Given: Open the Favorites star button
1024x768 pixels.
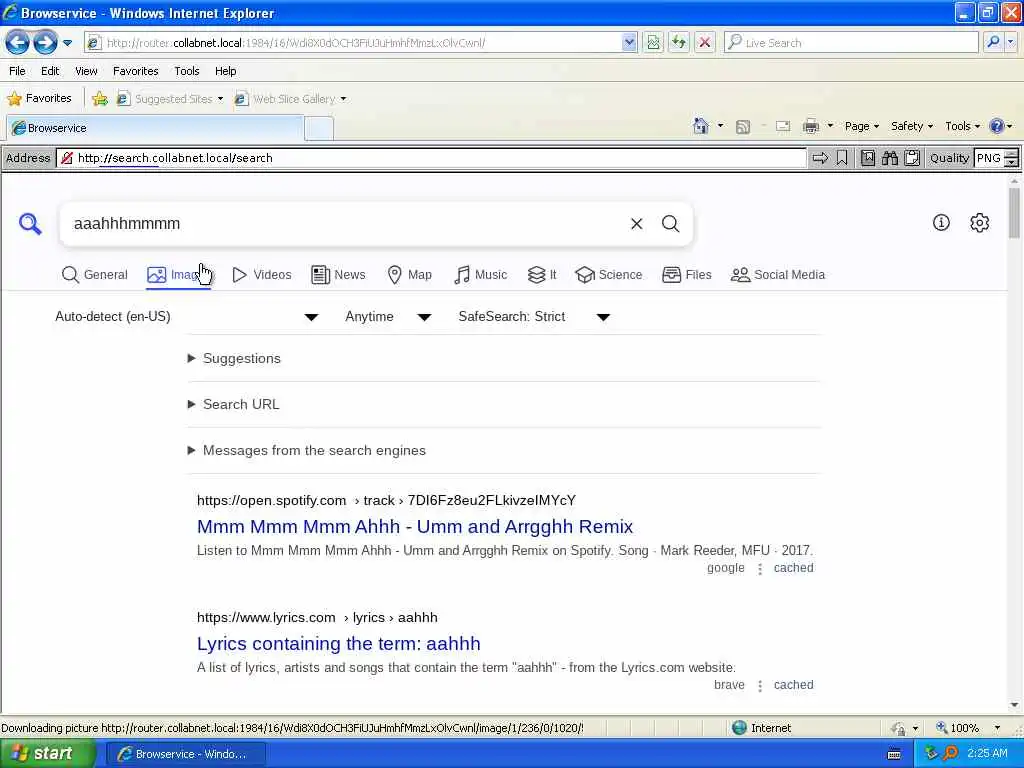Looking at the screenshot, I should coord(39,99).
